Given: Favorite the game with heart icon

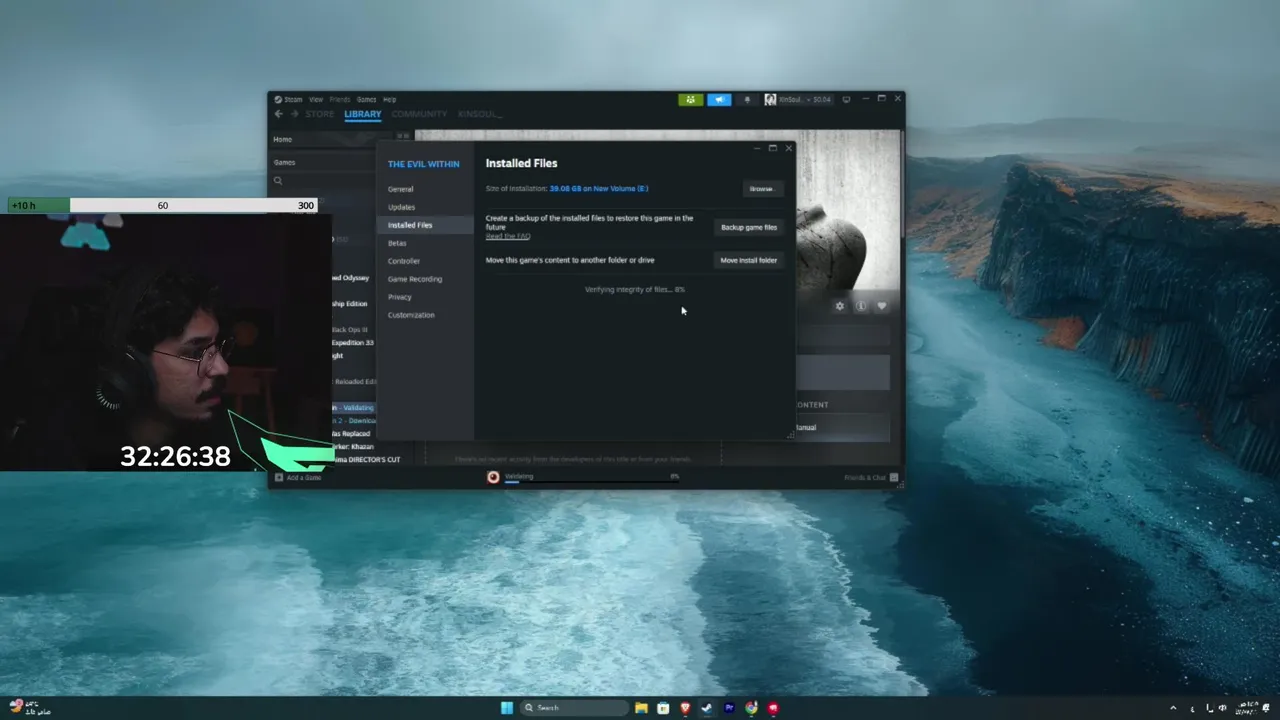Looking at the screenshot, I should 881,306.
